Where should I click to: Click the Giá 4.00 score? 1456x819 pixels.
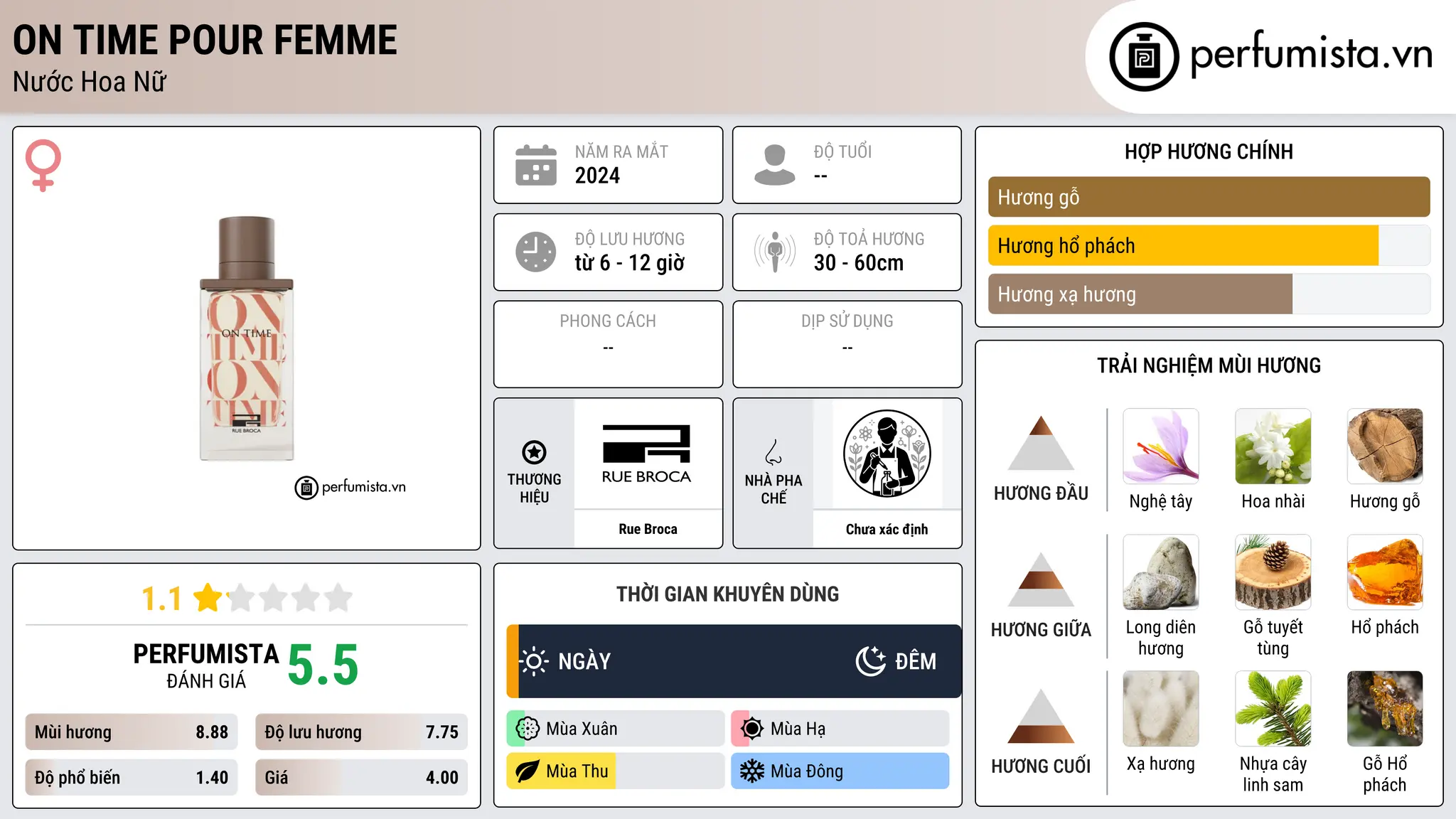361,778
